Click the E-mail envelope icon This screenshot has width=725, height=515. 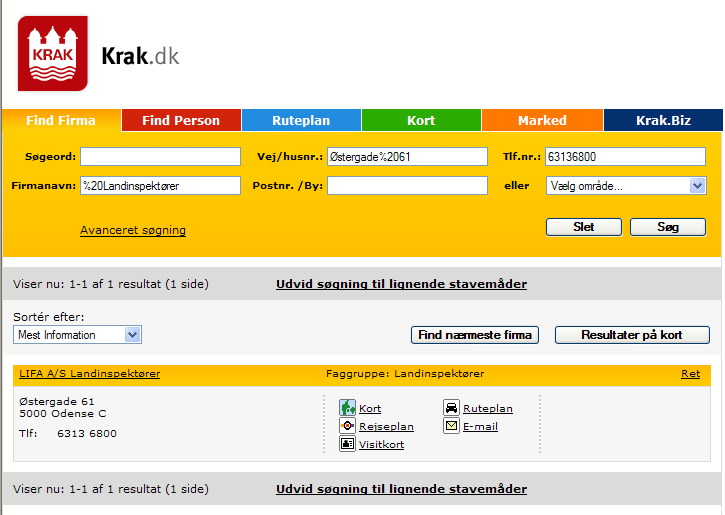(451, 426)
